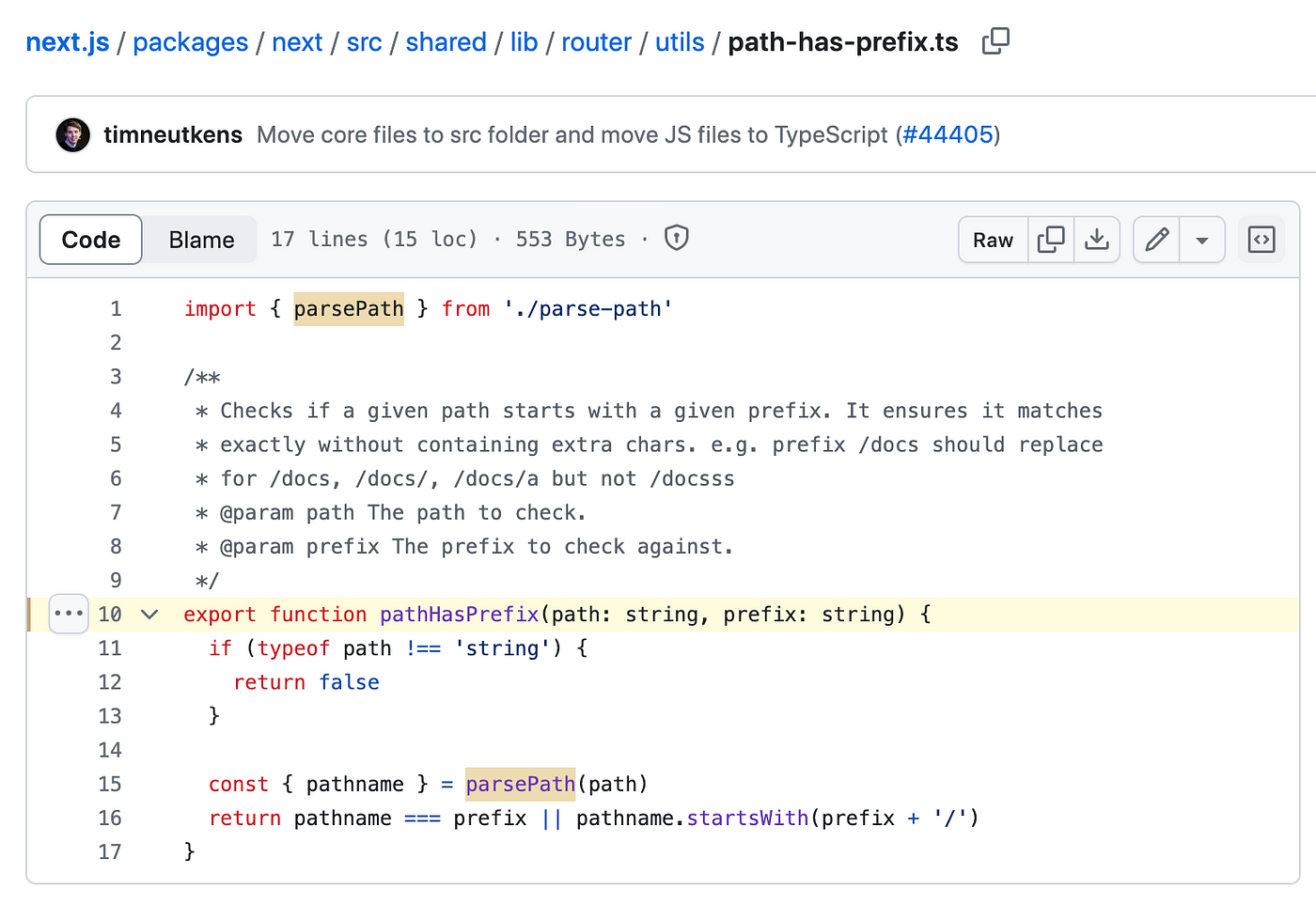The width and height of the screenshot is (1316, 905).
Task: Copy the file path with the copy icon
Action: (995, 41)
